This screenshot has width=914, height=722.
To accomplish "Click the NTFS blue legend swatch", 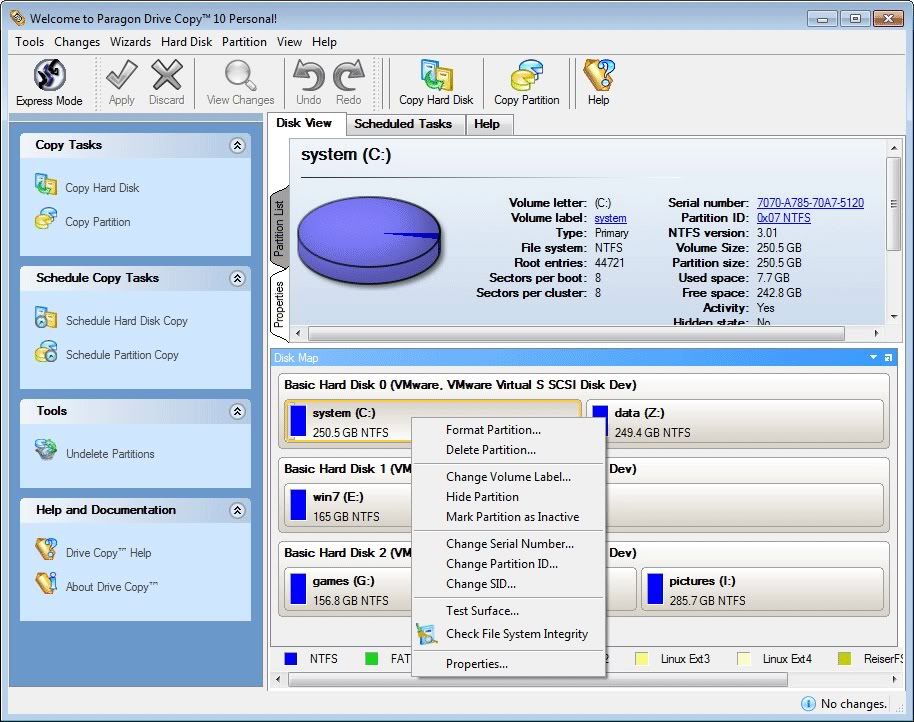I will [x=290, y=658].
